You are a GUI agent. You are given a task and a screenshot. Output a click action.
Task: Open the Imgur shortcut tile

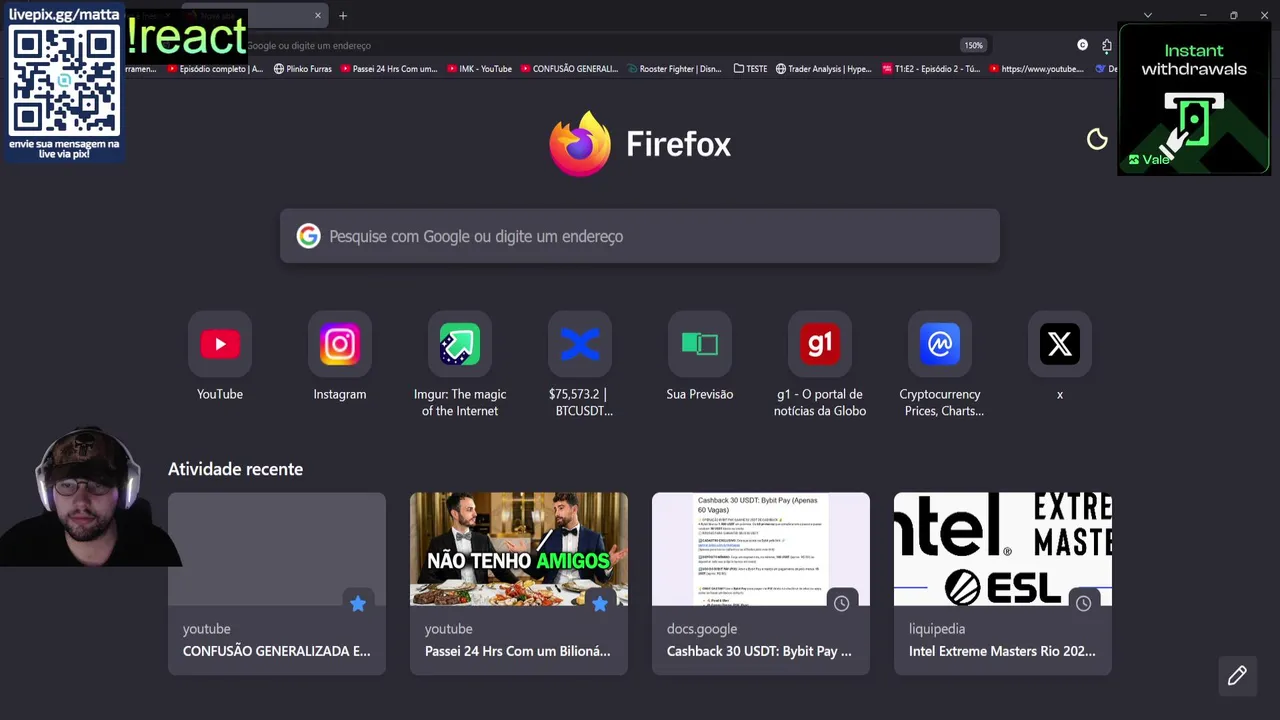[460, 344]
